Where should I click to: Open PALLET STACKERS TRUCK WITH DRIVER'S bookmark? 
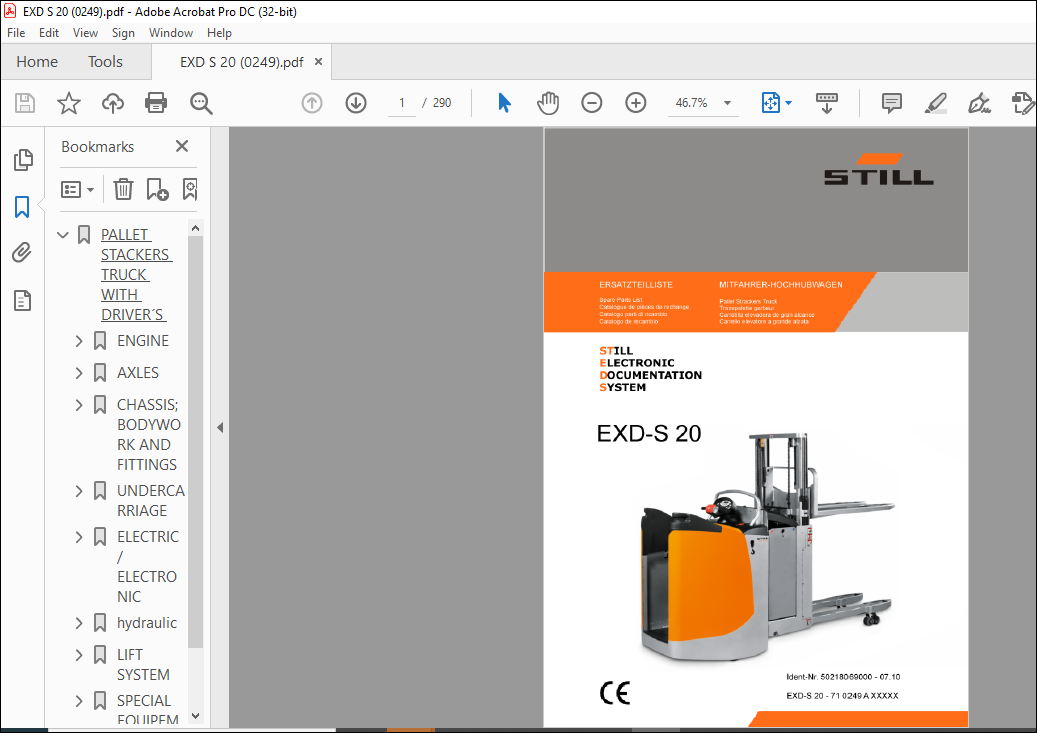click(x=136, y=275)
